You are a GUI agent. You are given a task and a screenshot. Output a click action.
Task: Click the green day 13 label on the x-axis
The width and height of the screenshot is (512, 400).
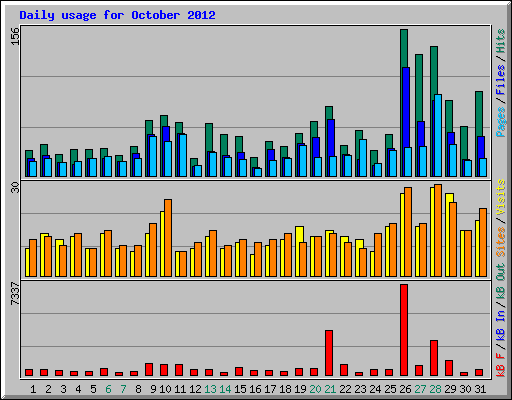coord(210,389)
